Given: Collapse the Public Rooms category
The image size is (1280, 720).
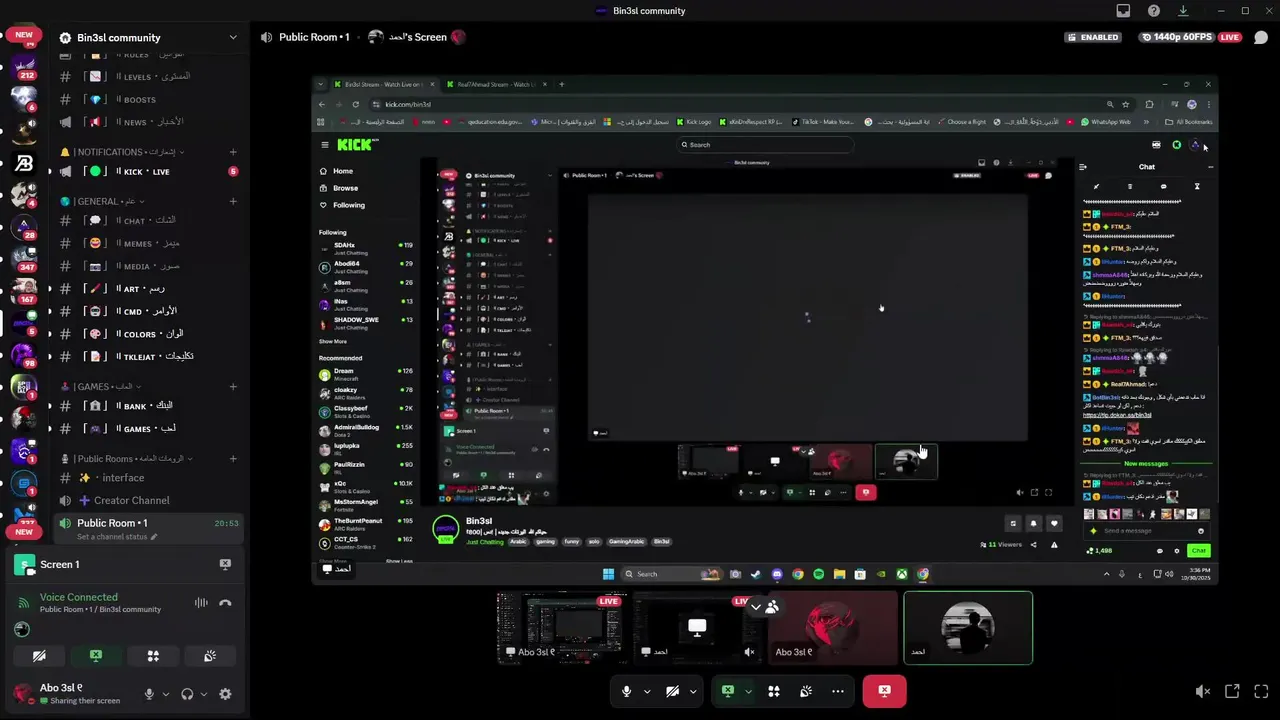Looking at the screenshot, I should point(128,458).
